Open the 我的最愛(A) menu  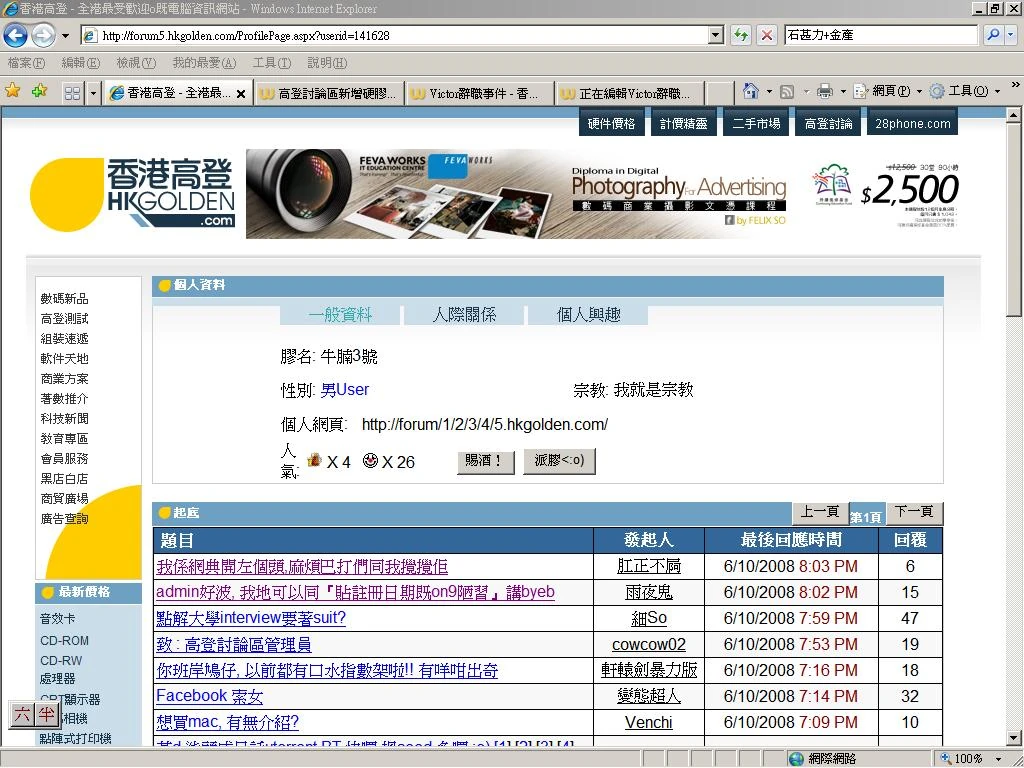click(204, 63)
